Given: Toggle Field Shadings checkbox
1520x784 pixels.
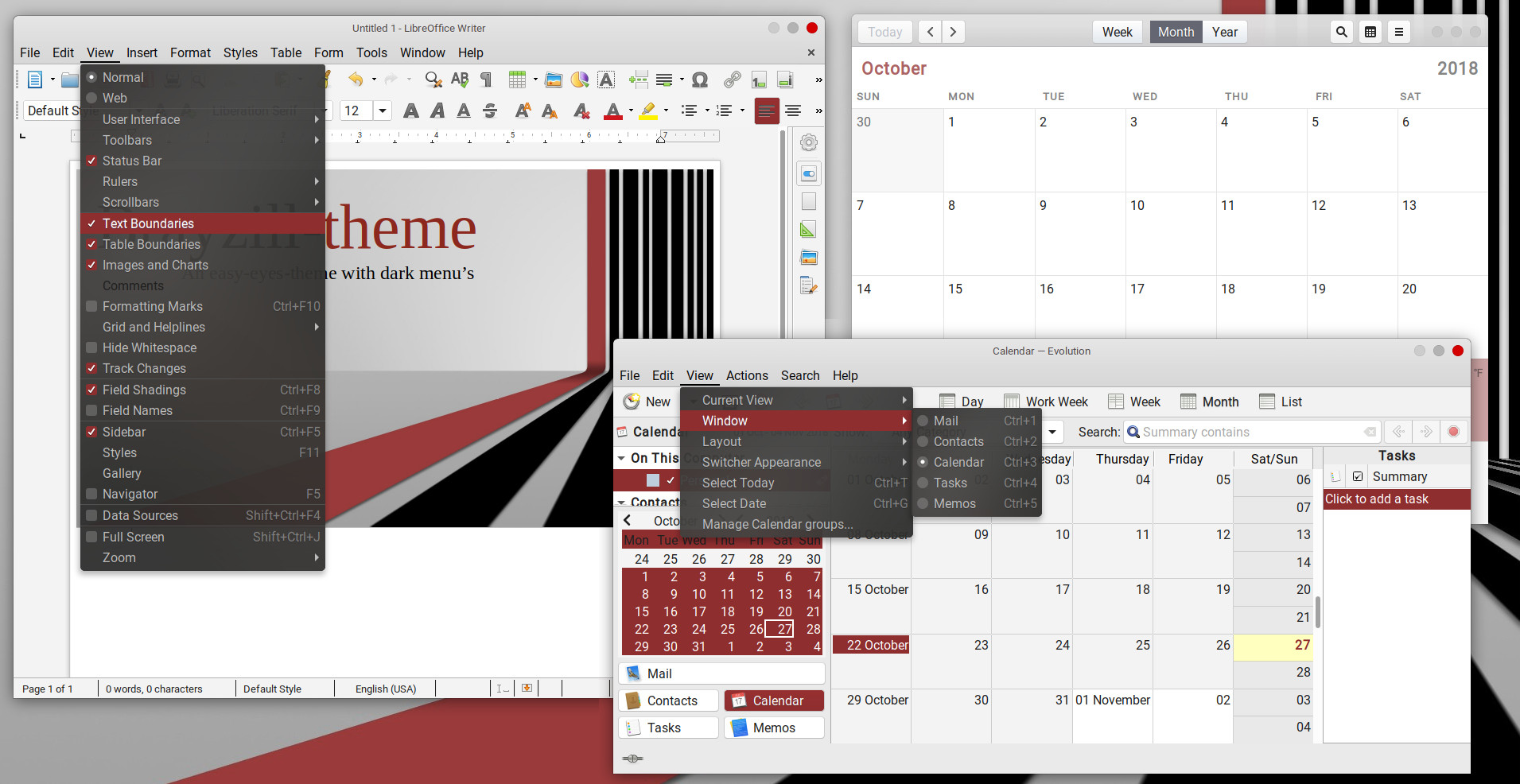Looking at the screenshot, I should pos(91,390).
